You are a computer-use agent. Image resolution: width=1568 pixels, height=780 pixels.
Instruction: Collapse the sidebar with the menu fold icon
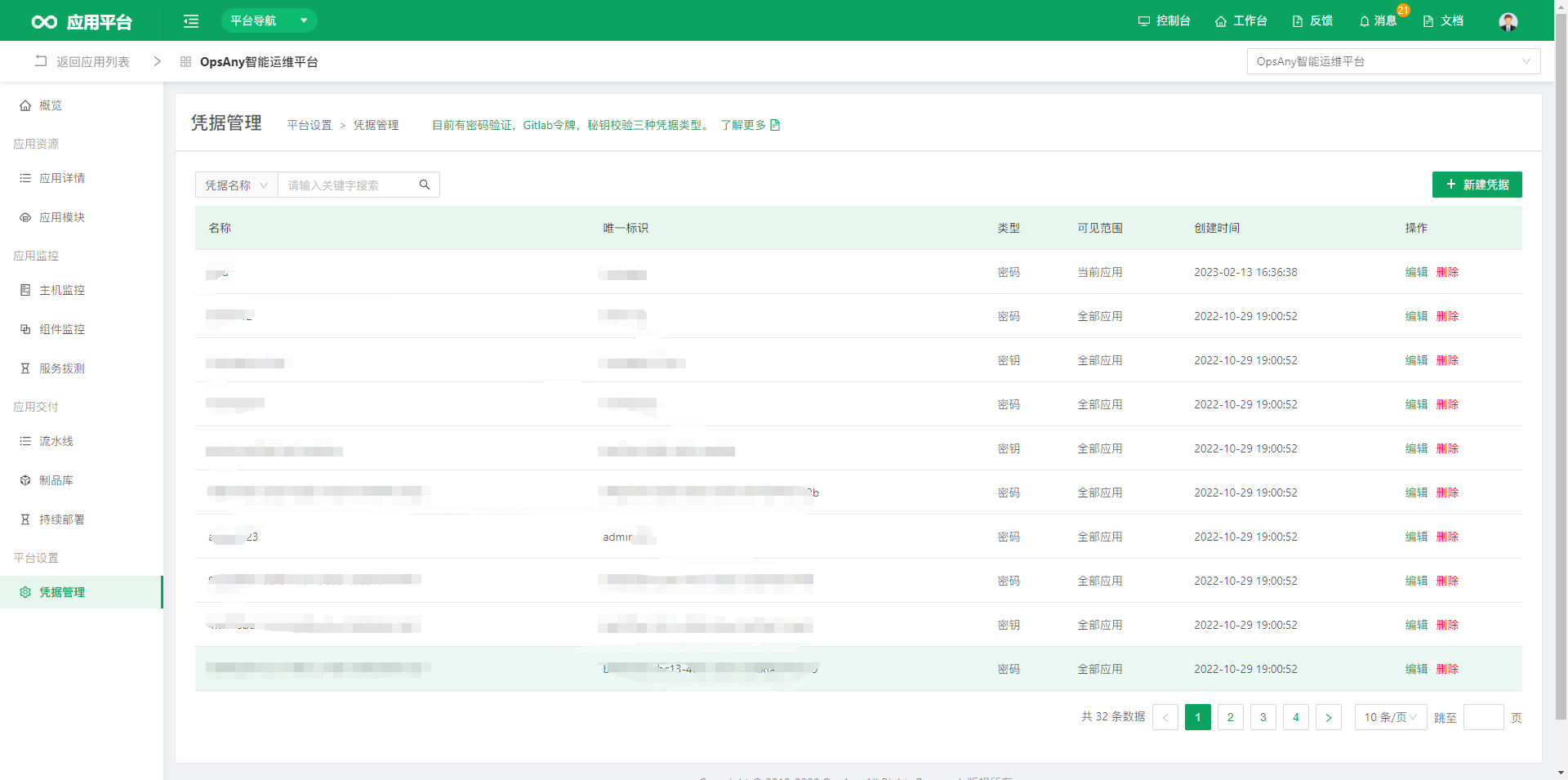(x=191, y=21)
